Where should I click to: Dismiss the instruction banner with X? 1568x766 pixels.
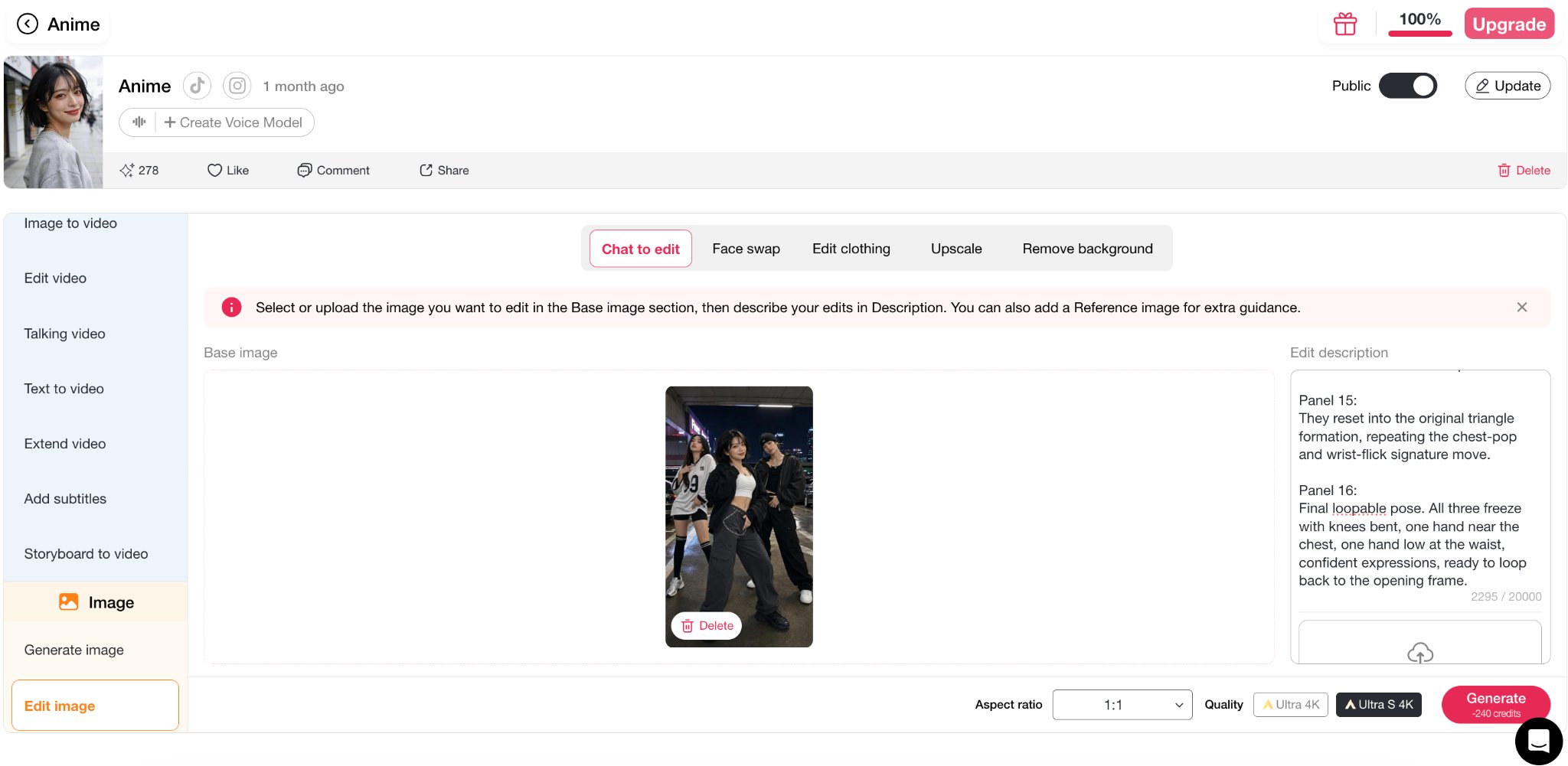pyautogui.click(x=1522, y=307)
